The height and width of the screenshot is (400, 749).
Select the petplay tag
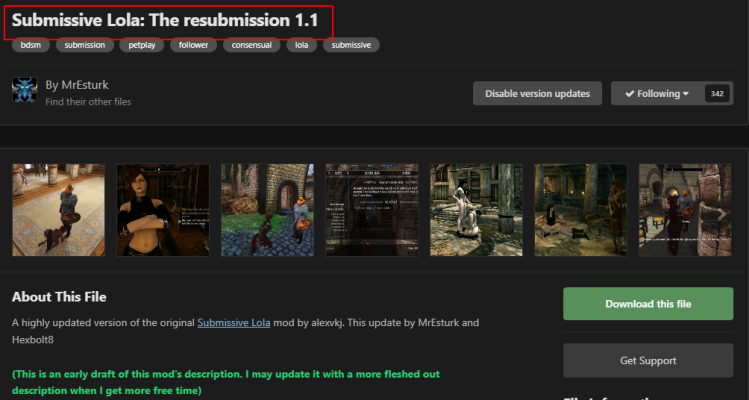142,45
